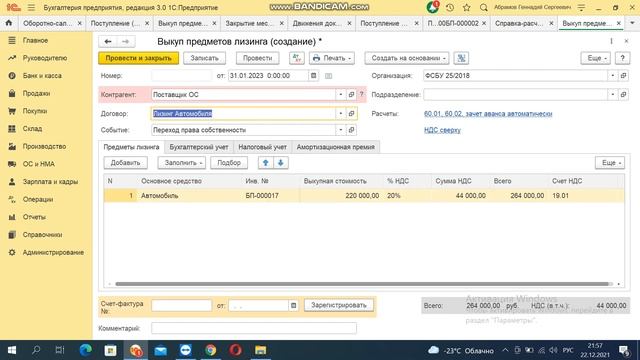This screenshot has width=640, height=360.
Task: Open the Банк и касса section
Action: 42,76
